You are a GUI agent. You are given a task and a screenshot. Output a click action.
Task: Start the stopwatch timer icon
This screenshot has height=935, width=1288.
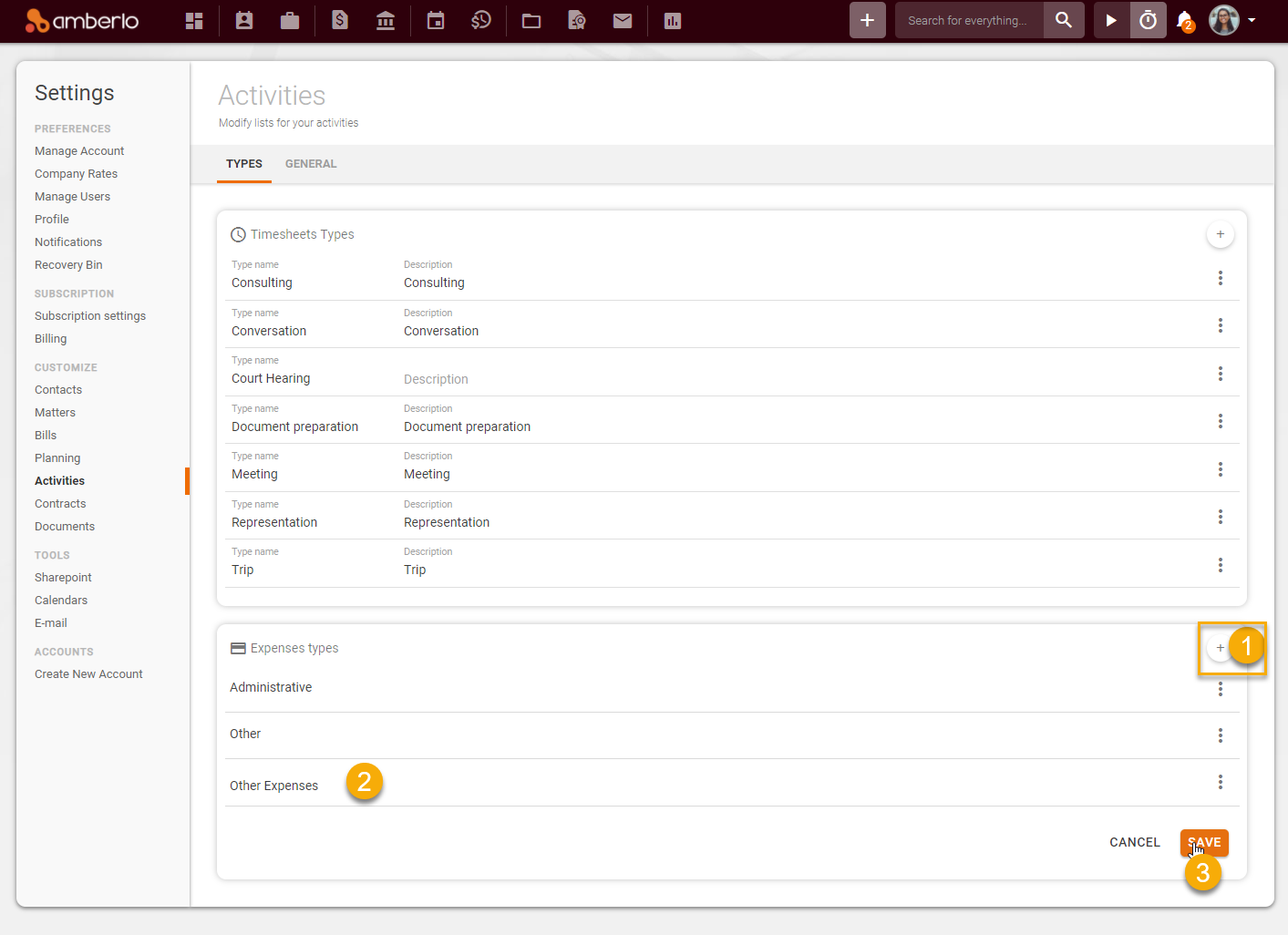click(x=1148, y=19)
